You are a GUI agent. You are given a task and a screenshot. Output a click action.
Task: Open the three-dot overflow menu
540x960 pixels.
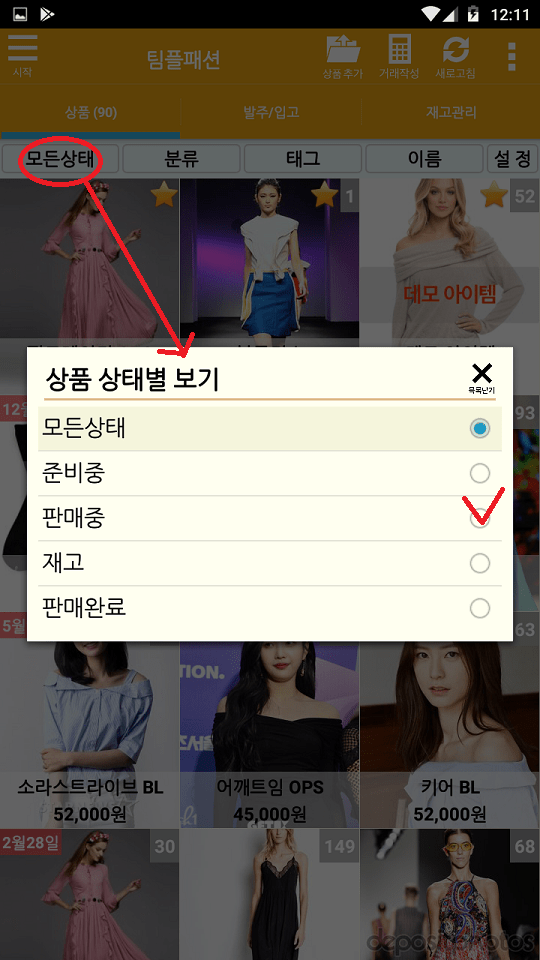tap(512, 56)
